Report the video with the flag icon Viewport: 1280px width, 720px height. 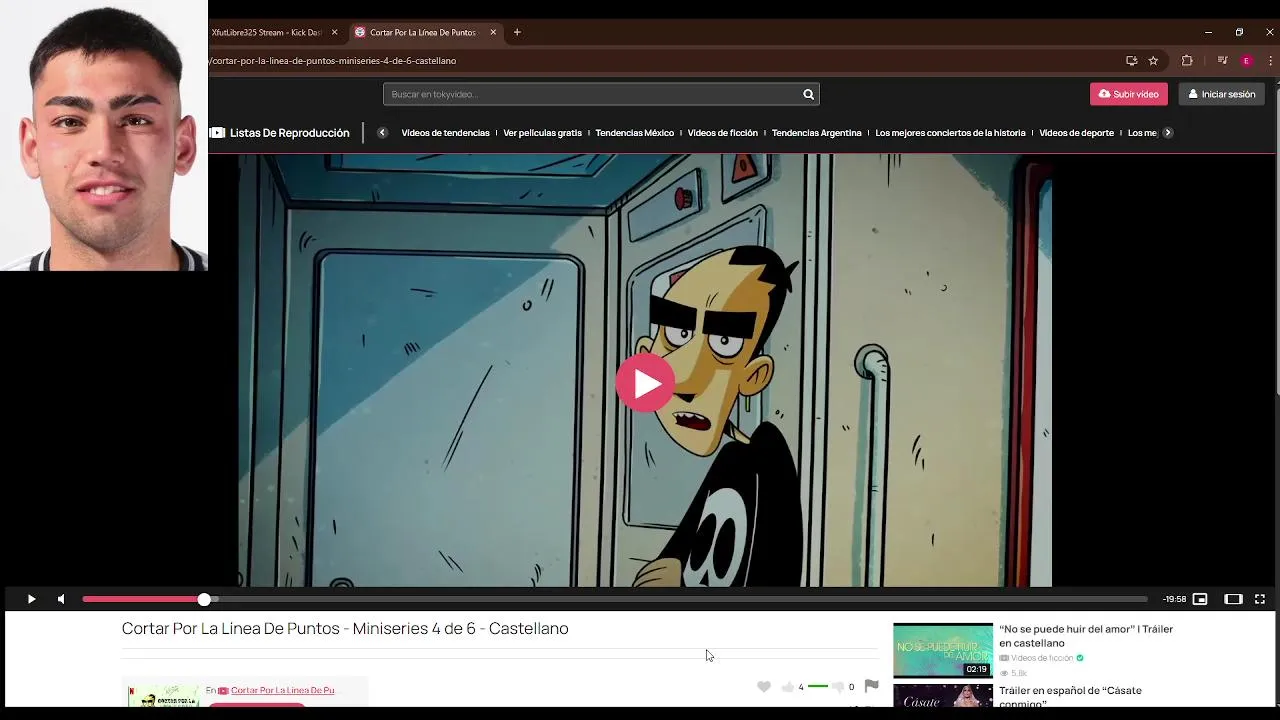[x=872, y=686]
